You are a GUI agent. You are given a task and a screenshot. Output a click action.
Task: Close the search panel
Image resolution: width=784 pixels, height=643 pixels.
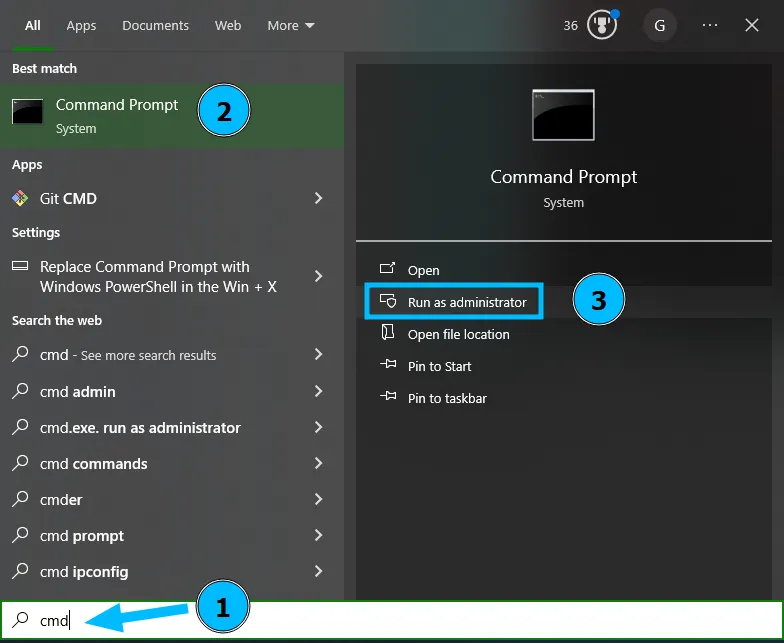(x=752, y=25)
